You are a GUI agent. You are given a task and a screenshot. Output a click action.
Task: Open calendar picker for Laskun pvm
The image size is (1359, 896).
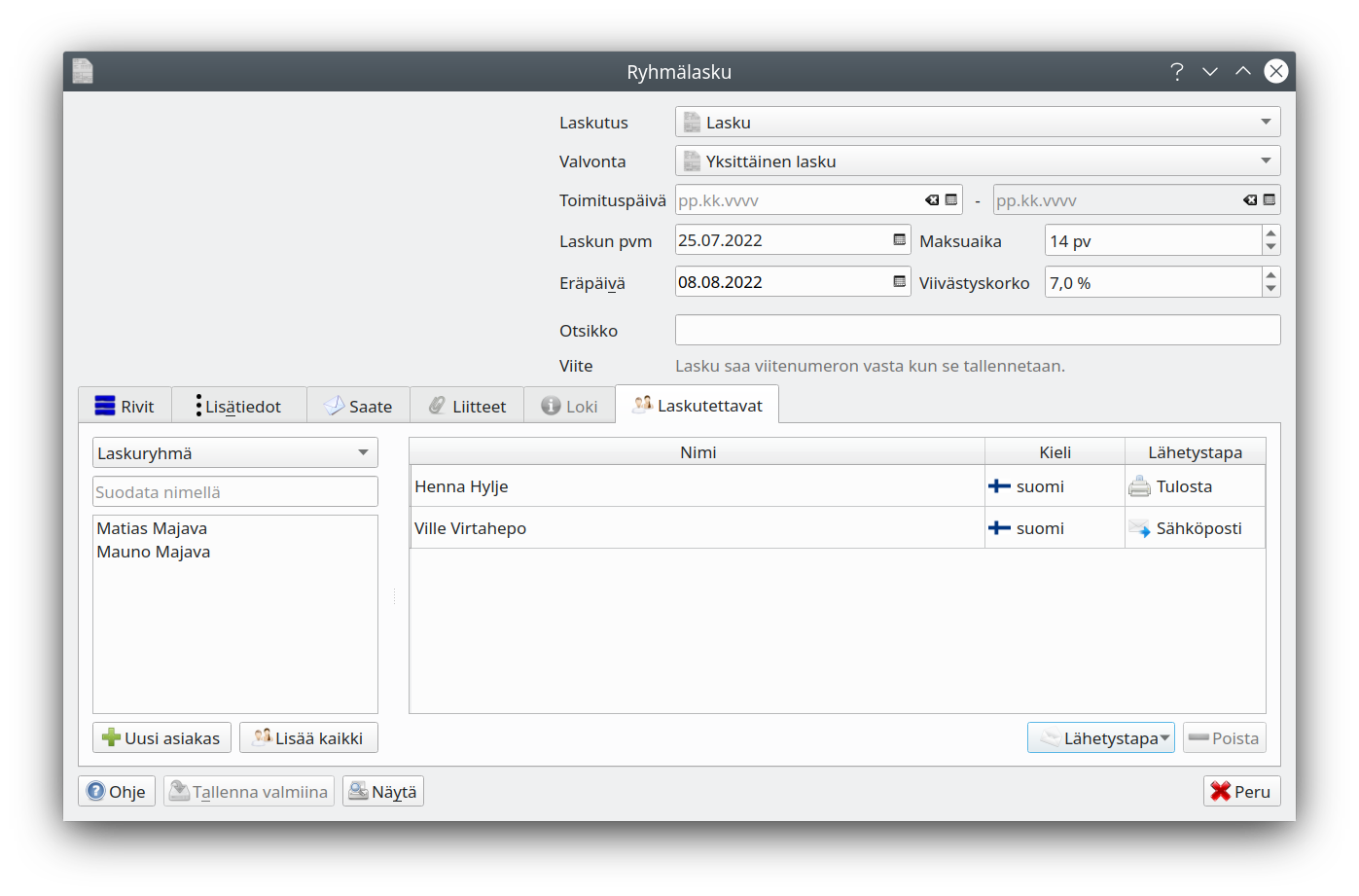tap(900, 240)
